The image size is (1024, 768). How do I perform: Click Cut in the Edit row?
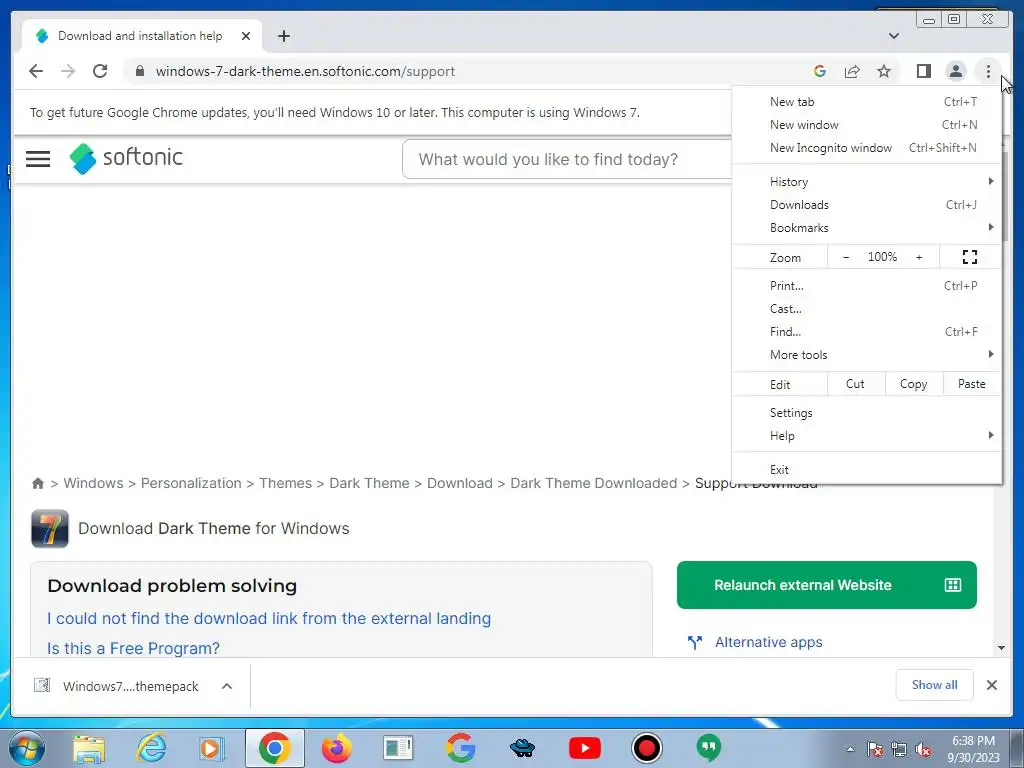click(856, 384)
